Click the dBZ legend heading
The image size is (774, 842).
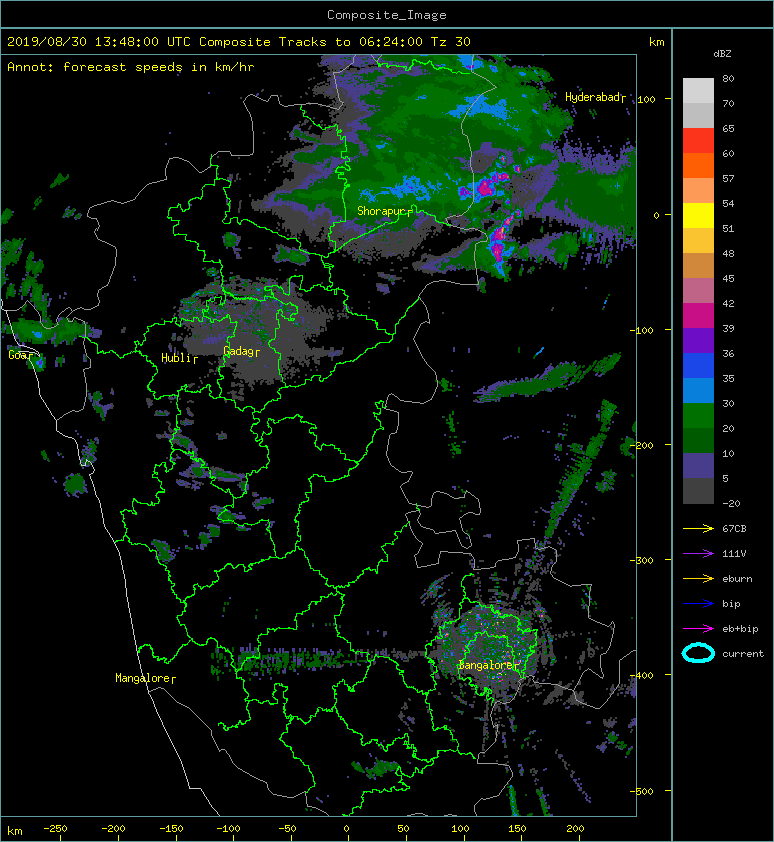[x=722, y=54]
